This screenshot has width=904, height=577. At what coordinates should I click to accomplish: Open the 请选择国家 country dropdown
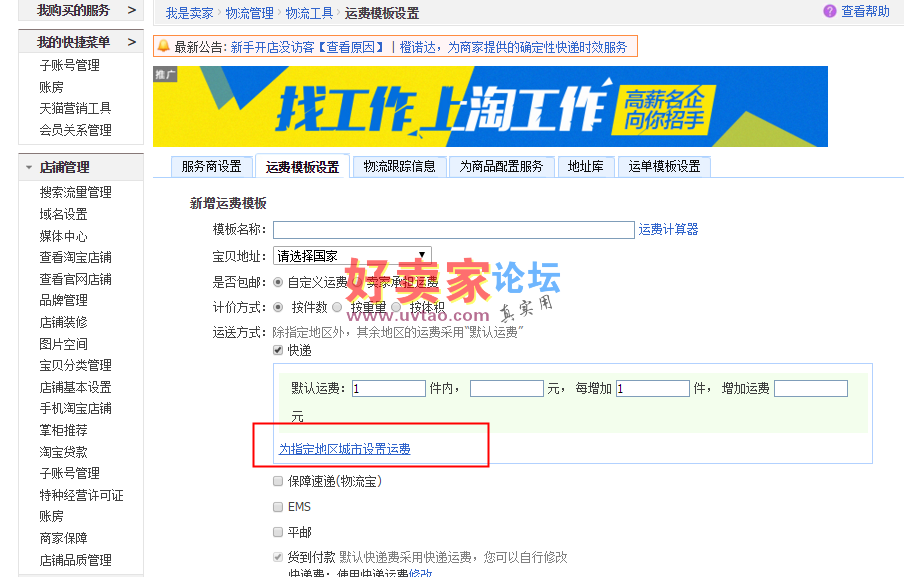pyautogui.click(x=352, y=255)
